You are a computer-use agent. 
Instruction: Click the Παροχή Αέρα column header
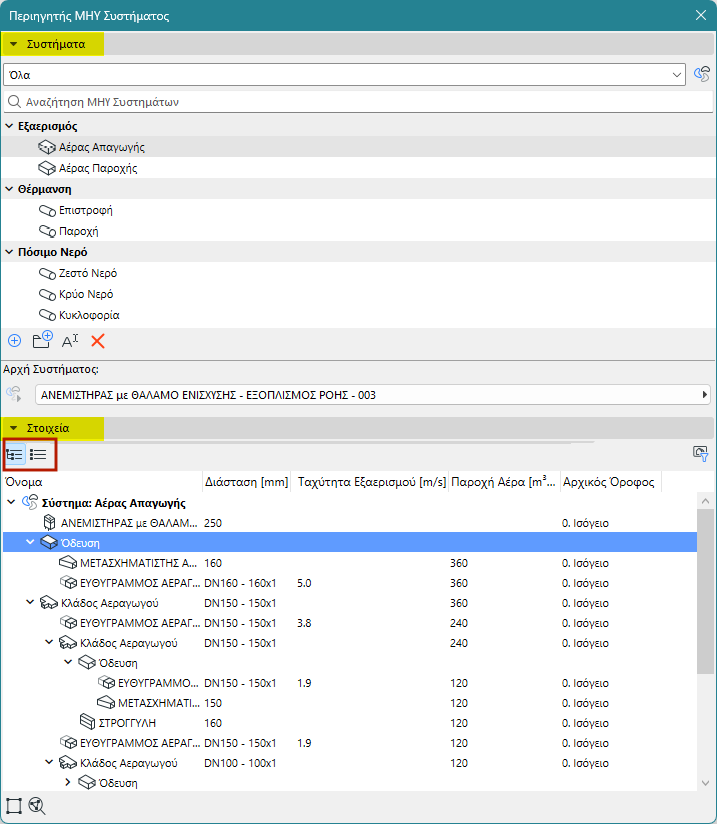point(504,482)
